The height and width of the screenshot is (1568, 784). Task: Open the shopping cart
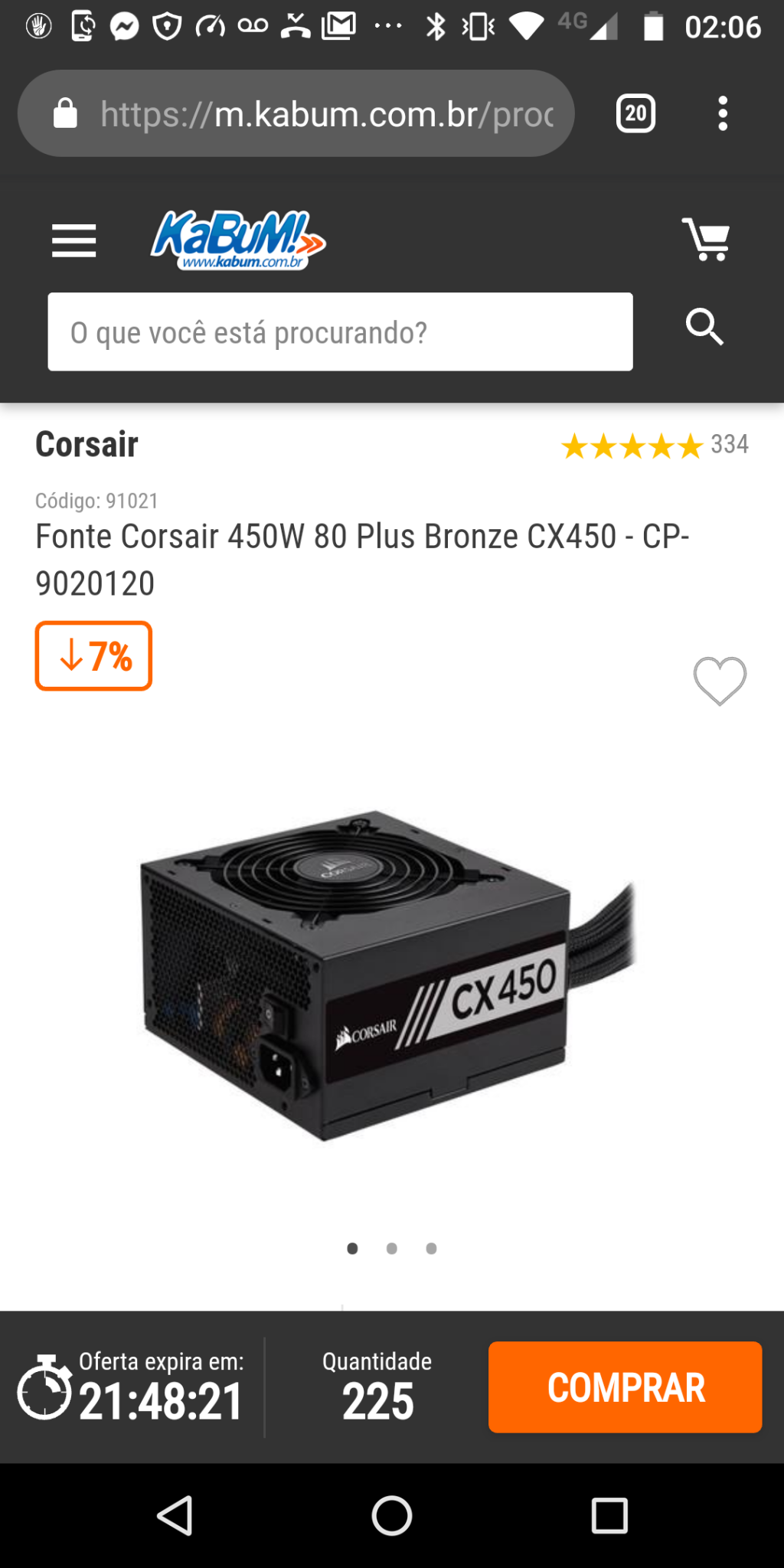pyautogui.click(x=706, y=240)
